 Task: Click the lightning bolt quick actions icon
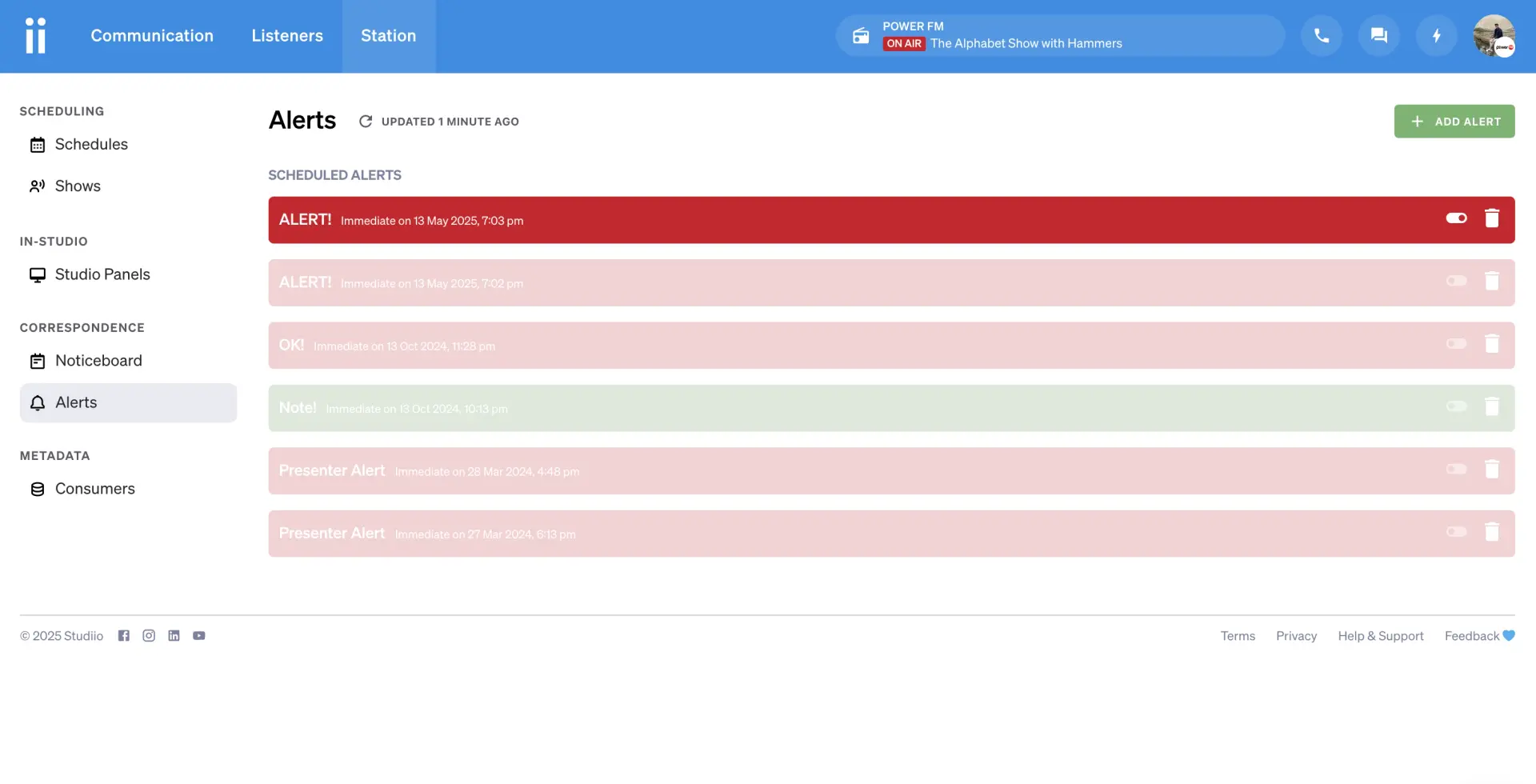(x=1436, y=36)
